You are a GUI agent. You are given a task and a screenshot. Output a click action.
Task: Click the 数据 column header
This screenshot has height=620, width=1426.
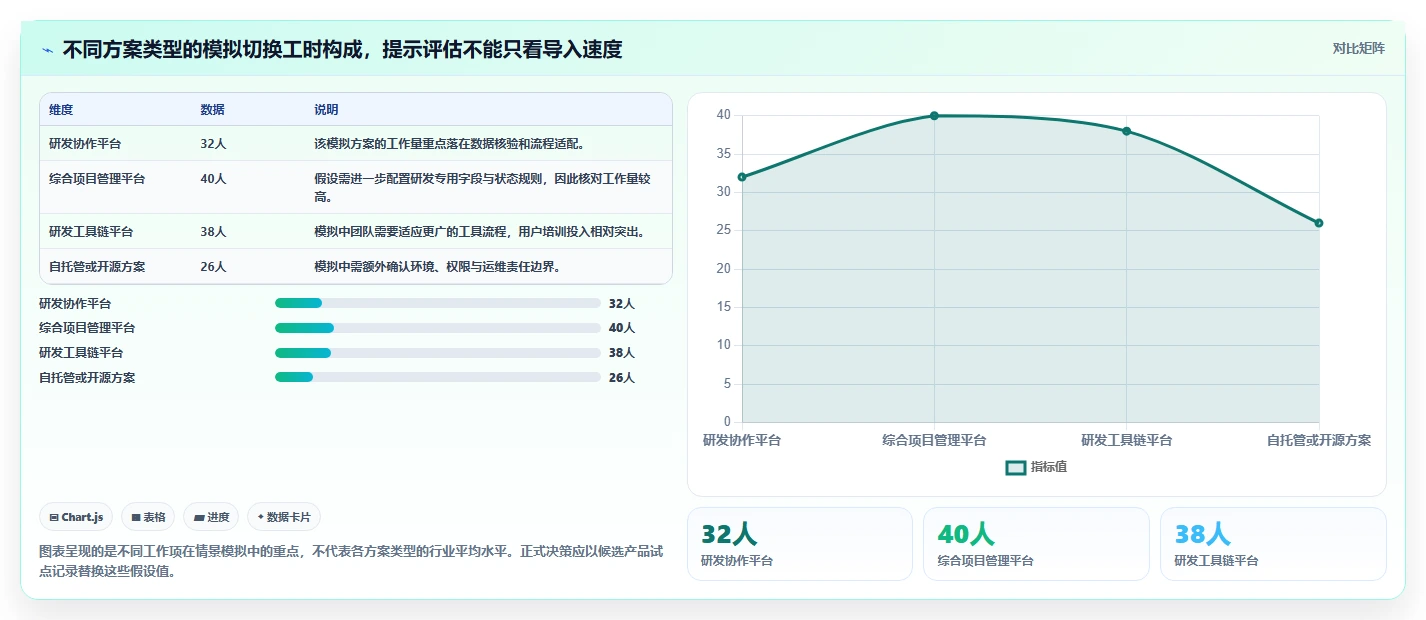click(x=212, y=110)
